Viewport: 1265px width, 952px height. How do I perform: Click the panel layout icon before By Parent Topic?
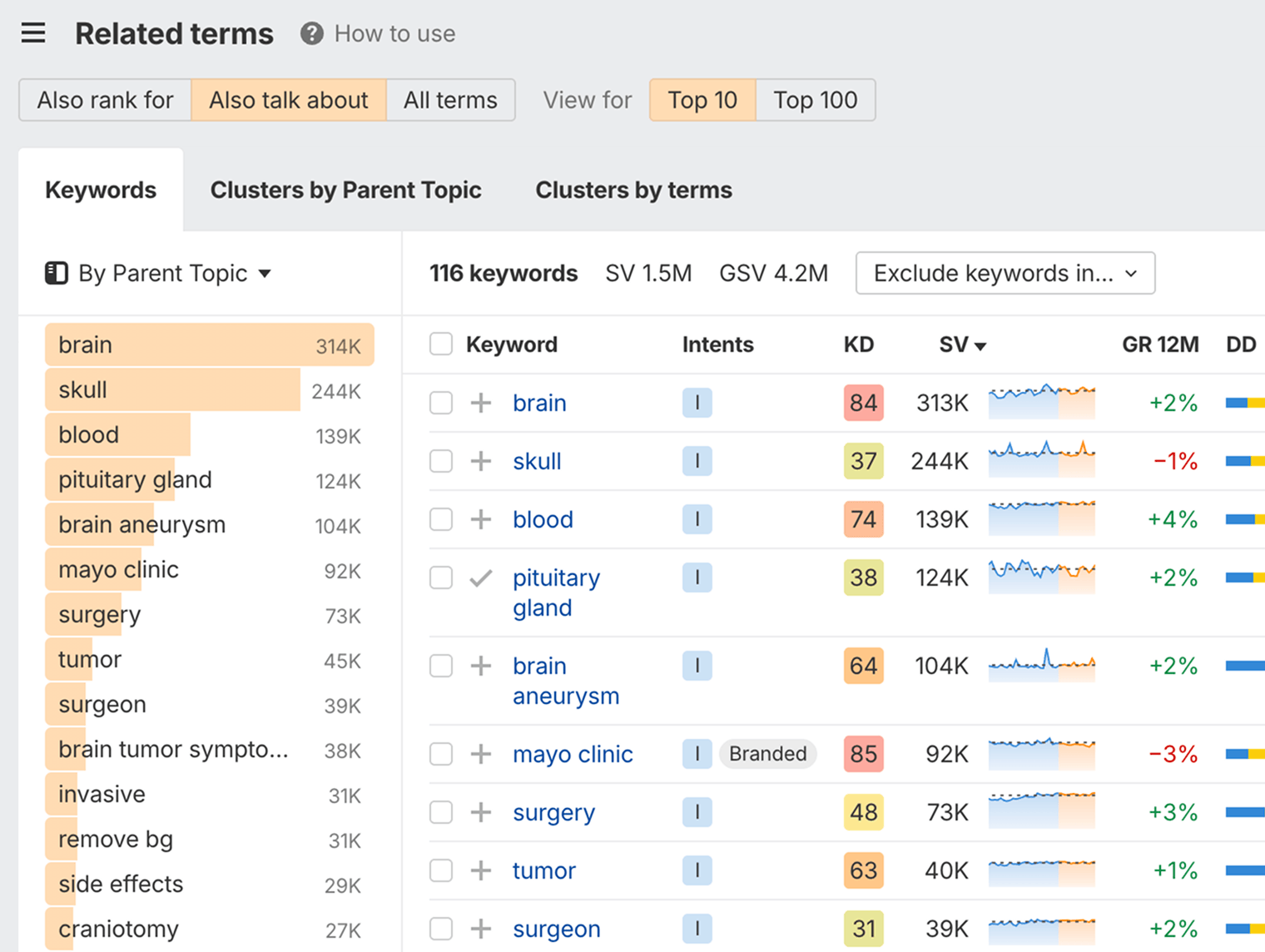tap(56, 272)
